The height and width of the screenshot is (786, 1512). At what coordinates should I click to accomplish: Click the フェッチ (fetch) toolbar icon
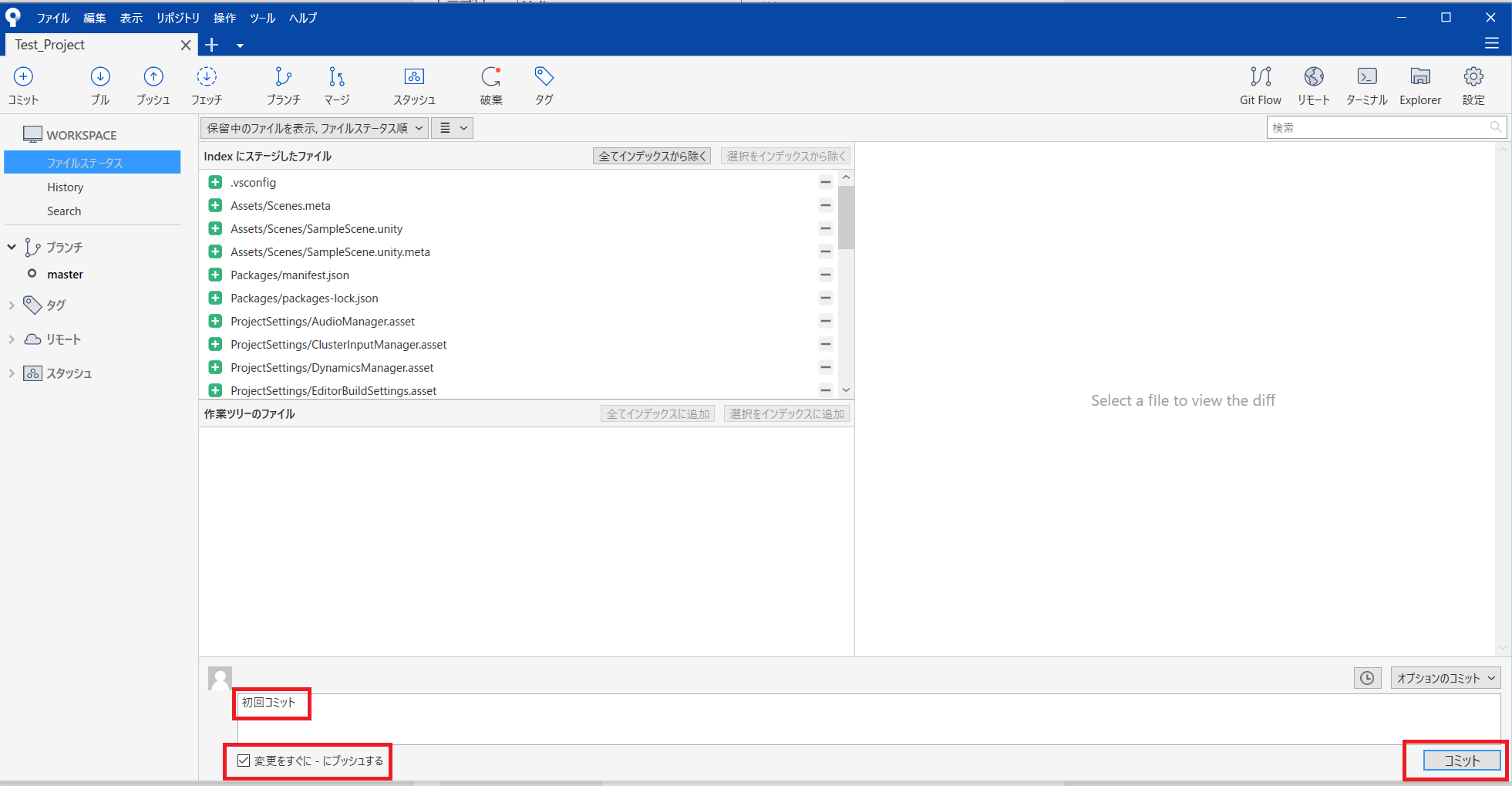(x=207, y=86)
